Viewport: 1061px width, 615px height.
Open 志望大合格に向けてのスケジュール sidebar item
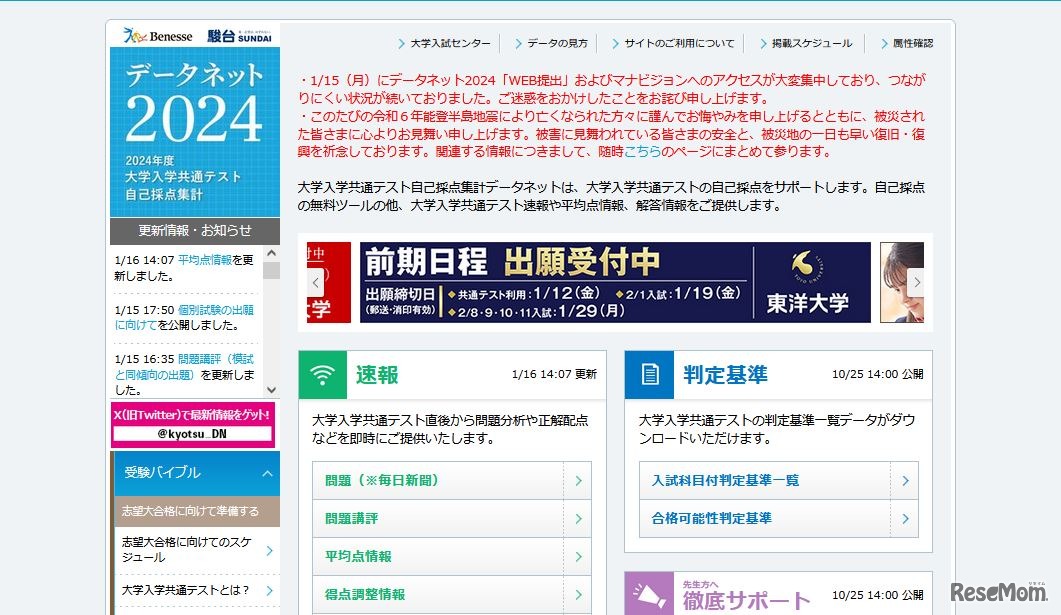(194, 549)
